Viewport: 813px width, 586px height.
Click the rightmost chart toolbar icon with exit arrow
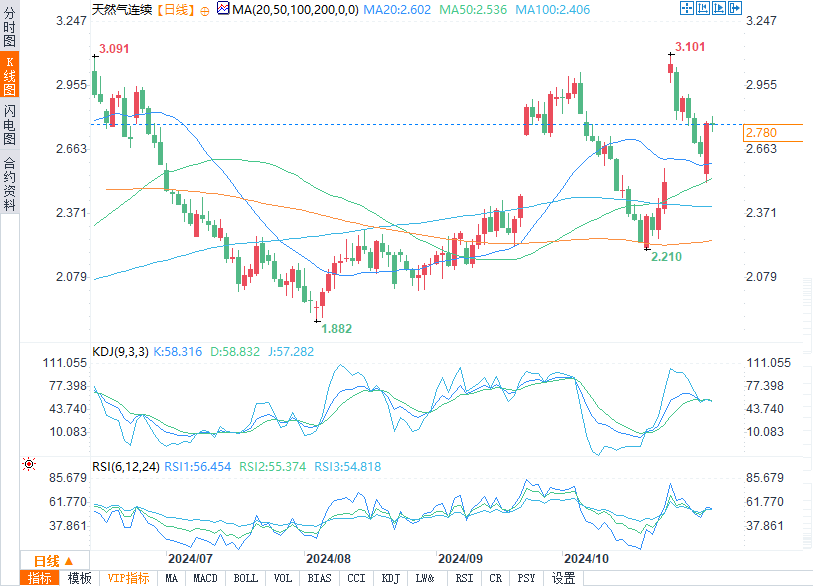[x=735, y=8]
